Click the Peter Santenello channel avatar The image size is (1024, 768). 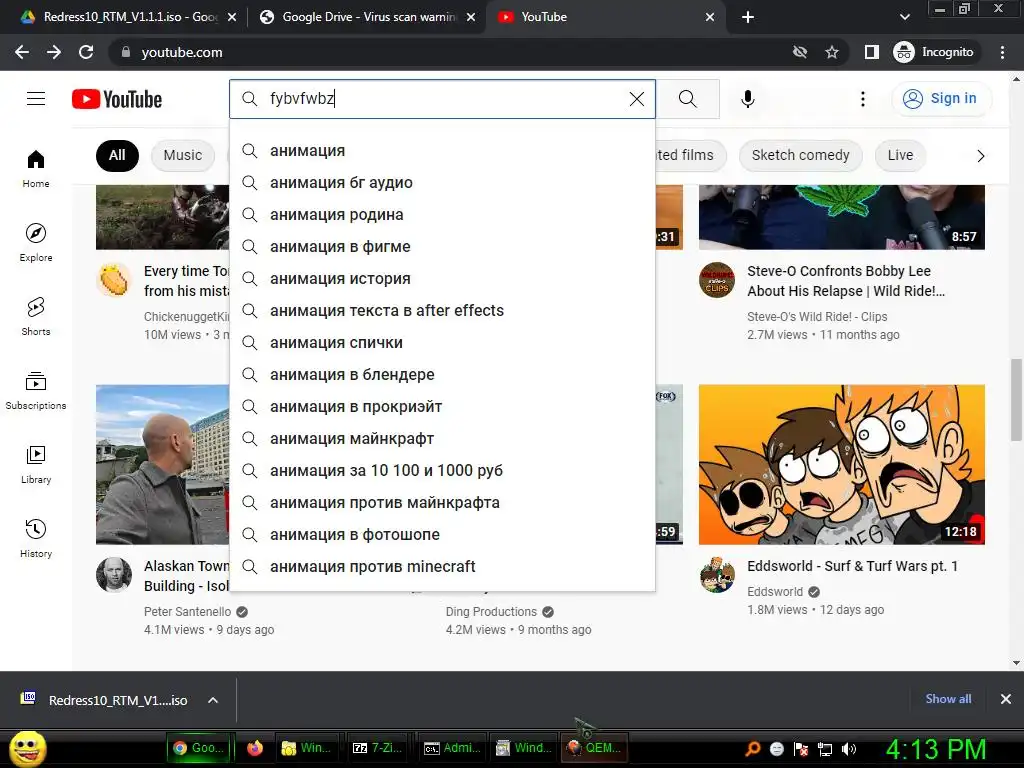tap(114, 575)
